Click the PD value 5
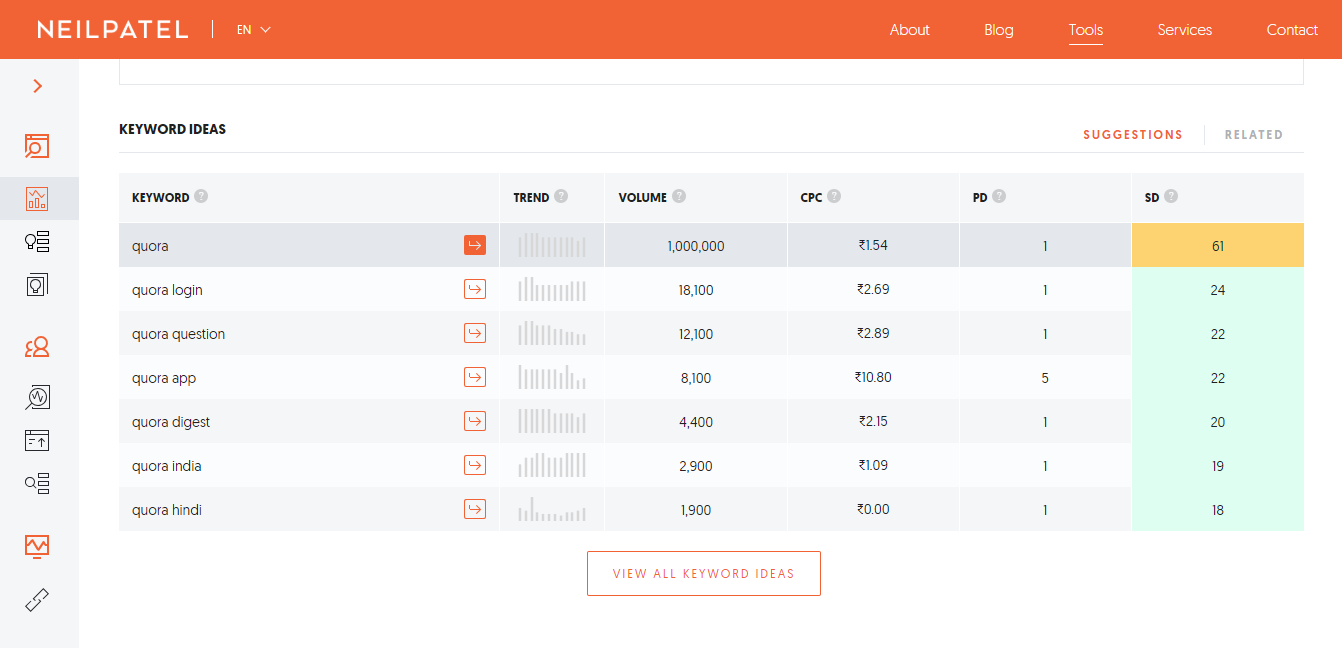The height and width of the screenshot is (648, 1342). click(1045, 378)
